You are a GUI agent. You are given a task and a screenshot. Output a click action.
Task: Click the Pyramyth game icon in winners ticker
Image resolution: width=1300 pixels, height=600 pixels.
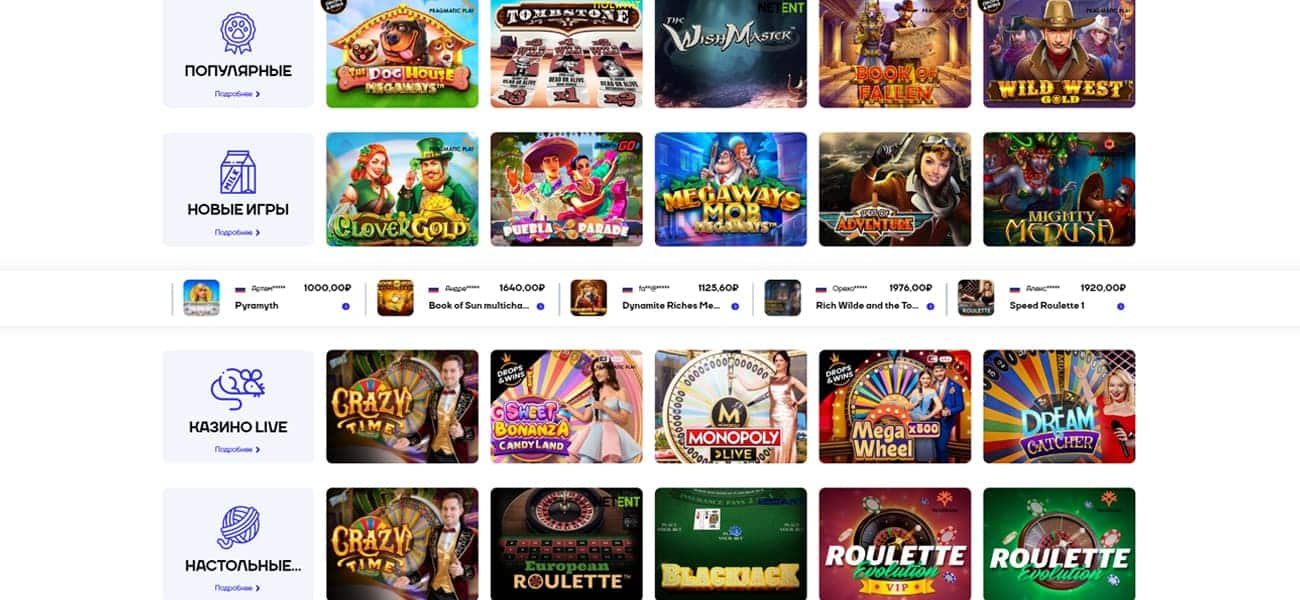click(x=201, y=297)
